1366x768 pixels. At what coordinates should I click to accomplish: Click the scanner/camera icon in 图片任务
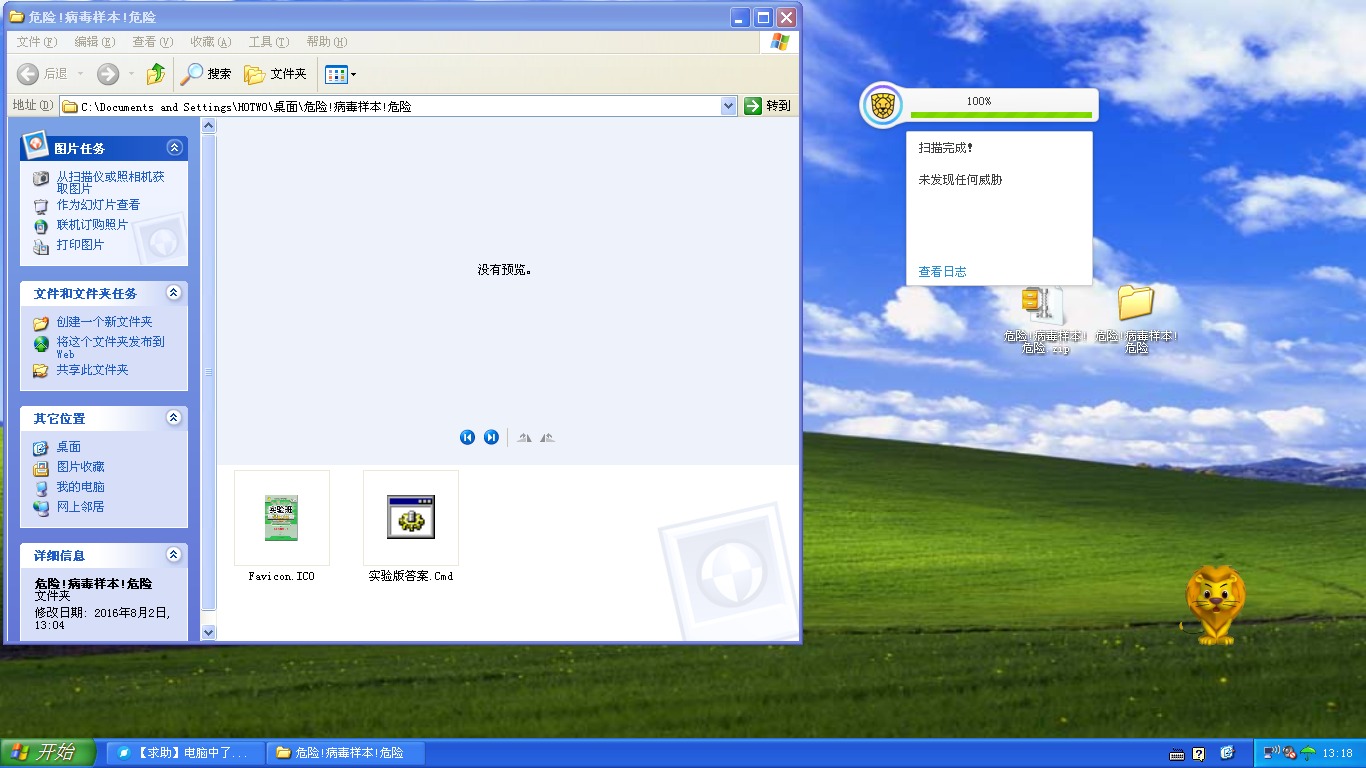pyautogui.click(x=41, y=179)
